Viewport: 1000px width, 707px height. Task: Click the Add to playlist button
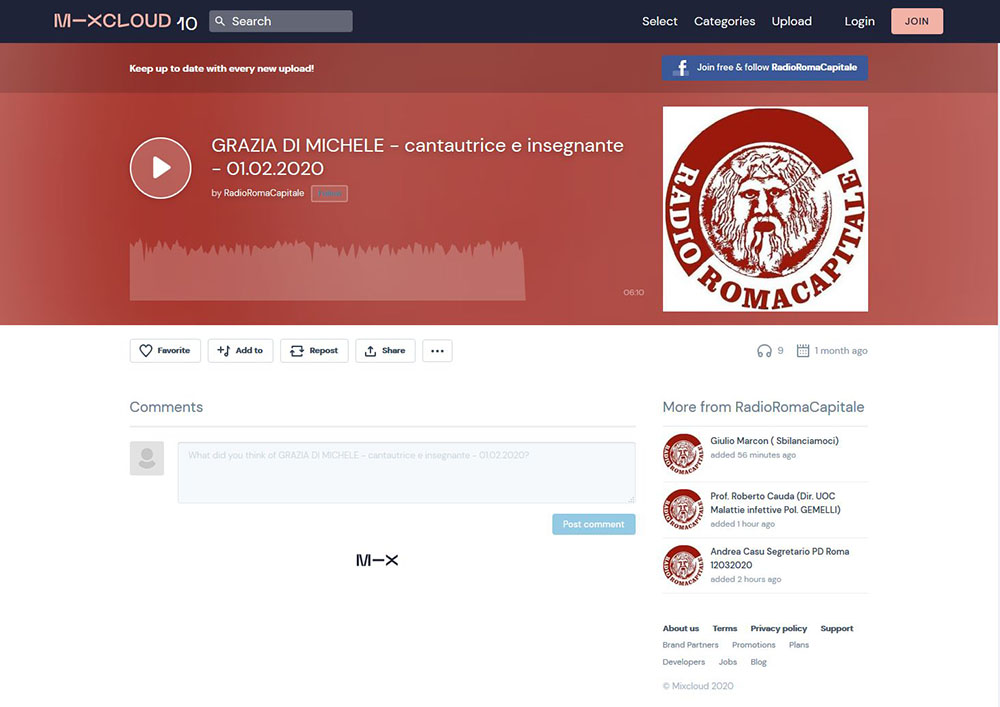[x=240, y=351]
